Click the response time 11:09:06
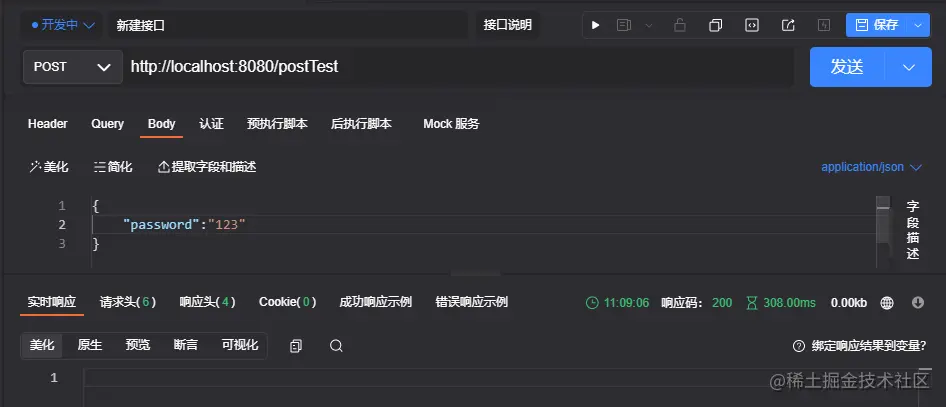The image size is (946, 407). tap(618, 303)
